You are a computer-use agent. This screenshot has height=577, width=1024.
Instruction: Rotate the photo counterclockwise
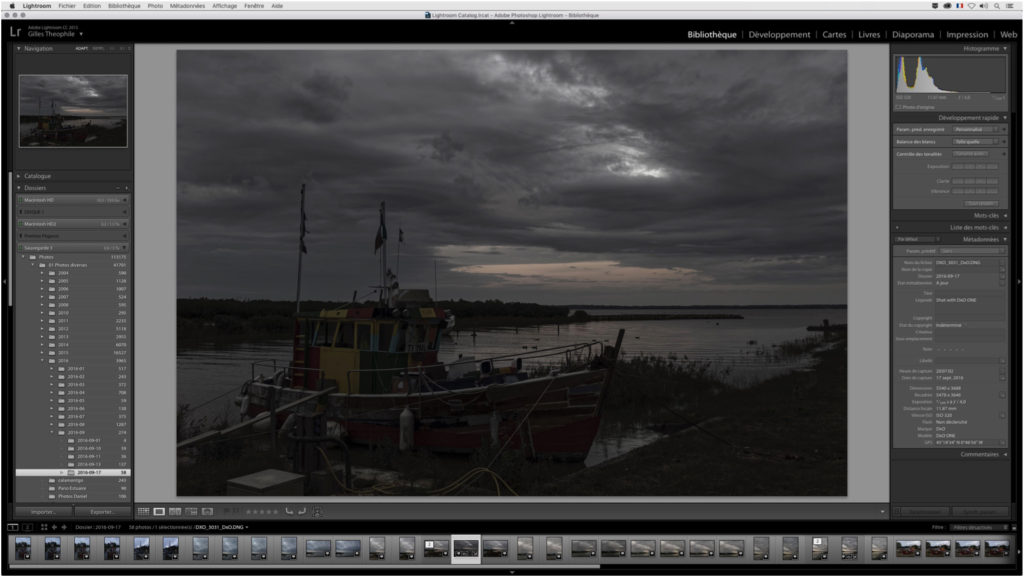click(287, 511)
